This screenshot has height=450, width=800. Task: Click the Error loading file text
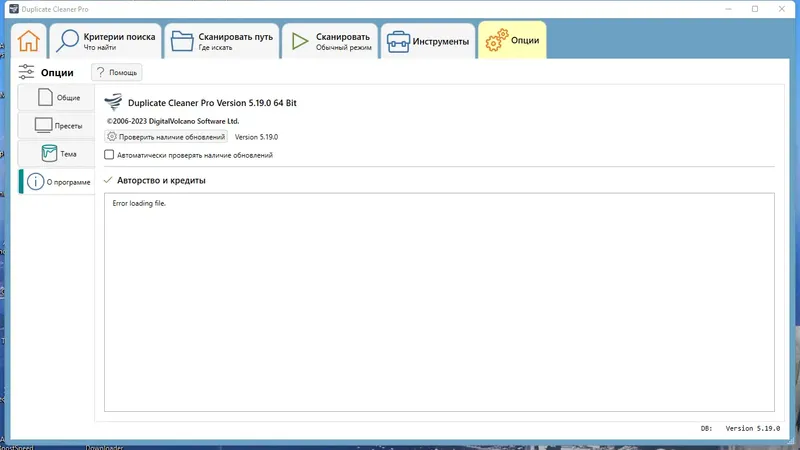(x=139, y=203)
